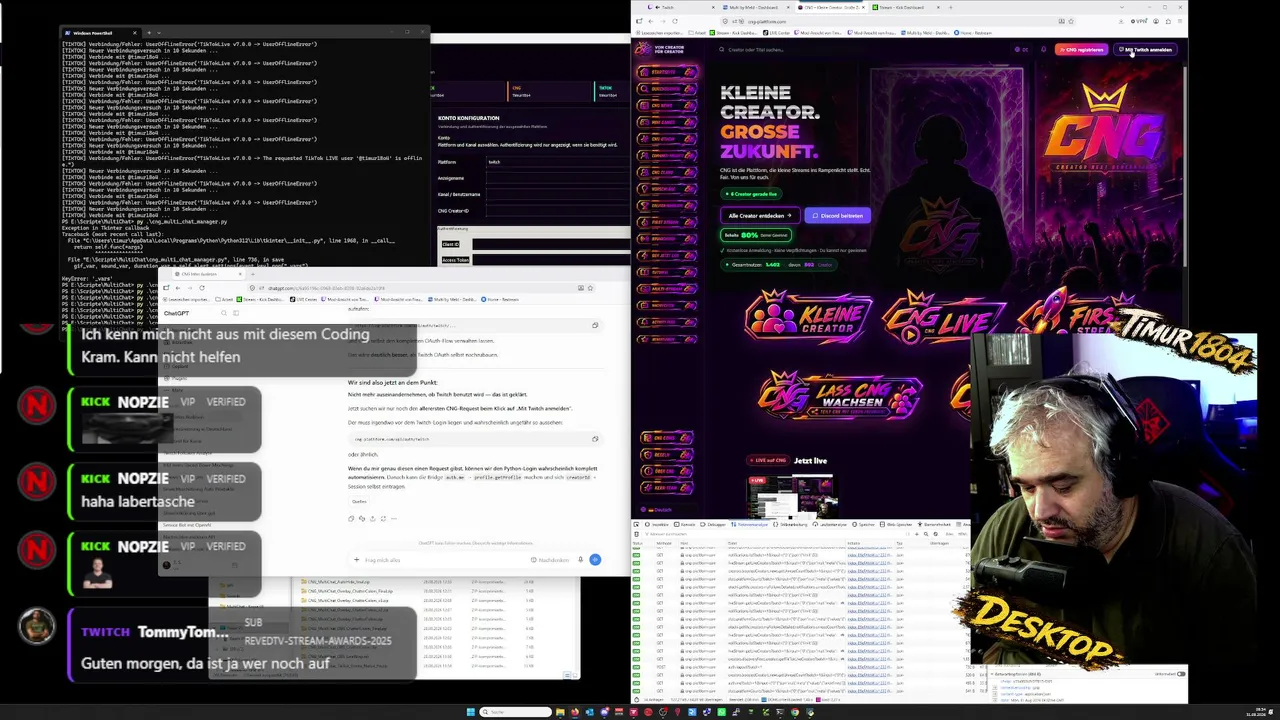This screenshot has height=720, width=1280.
Task: Open the Konsole tab in DevTools
Action: point(686,524)
